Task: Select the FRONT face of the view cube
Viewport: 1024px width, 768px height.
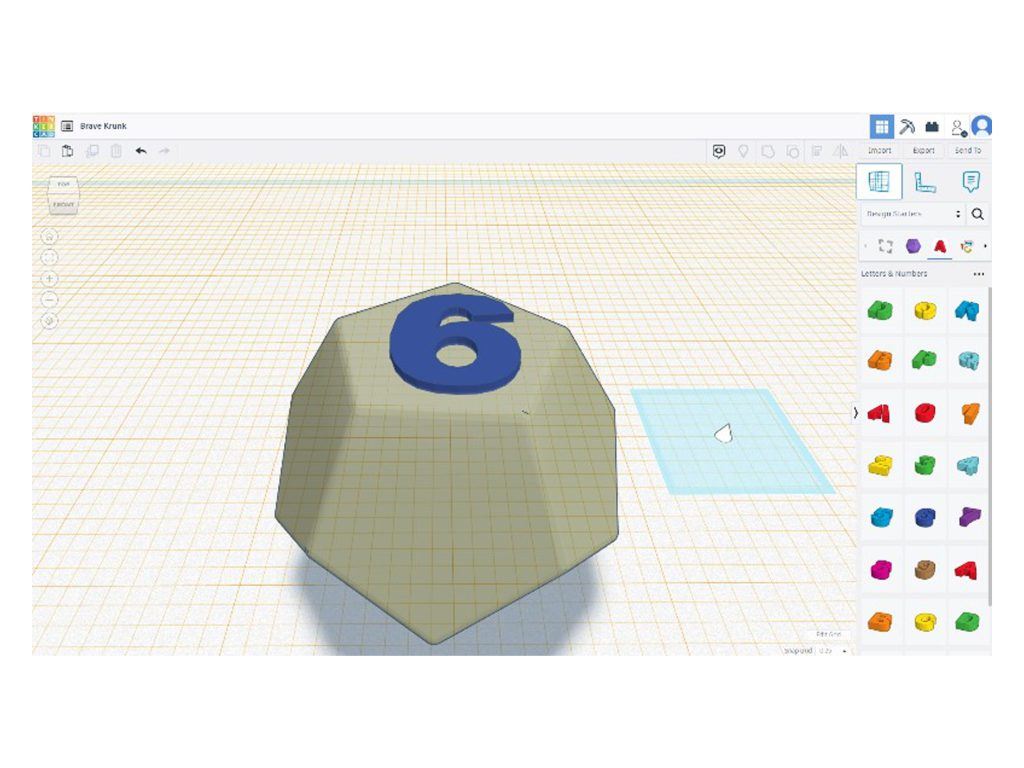Action: 63,204
